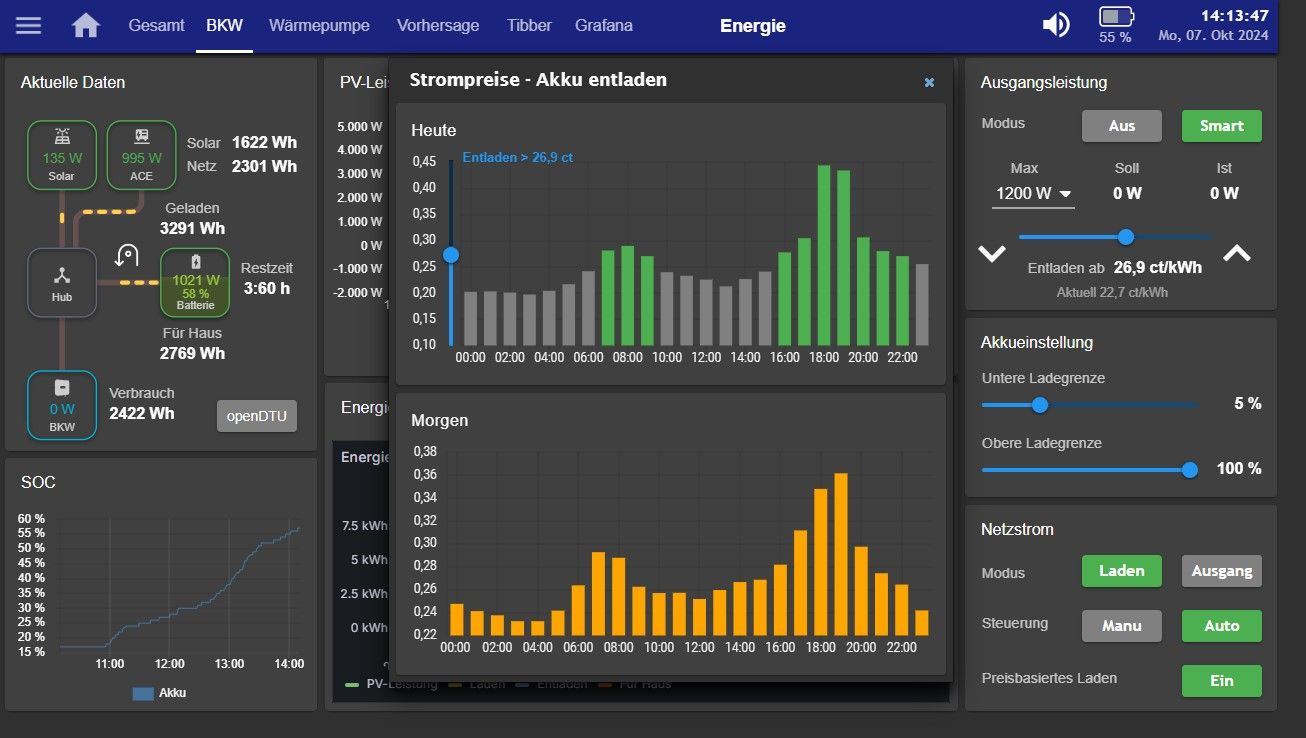Open the ACE charger node
The image size is (1306, 738).
point(141,155)
